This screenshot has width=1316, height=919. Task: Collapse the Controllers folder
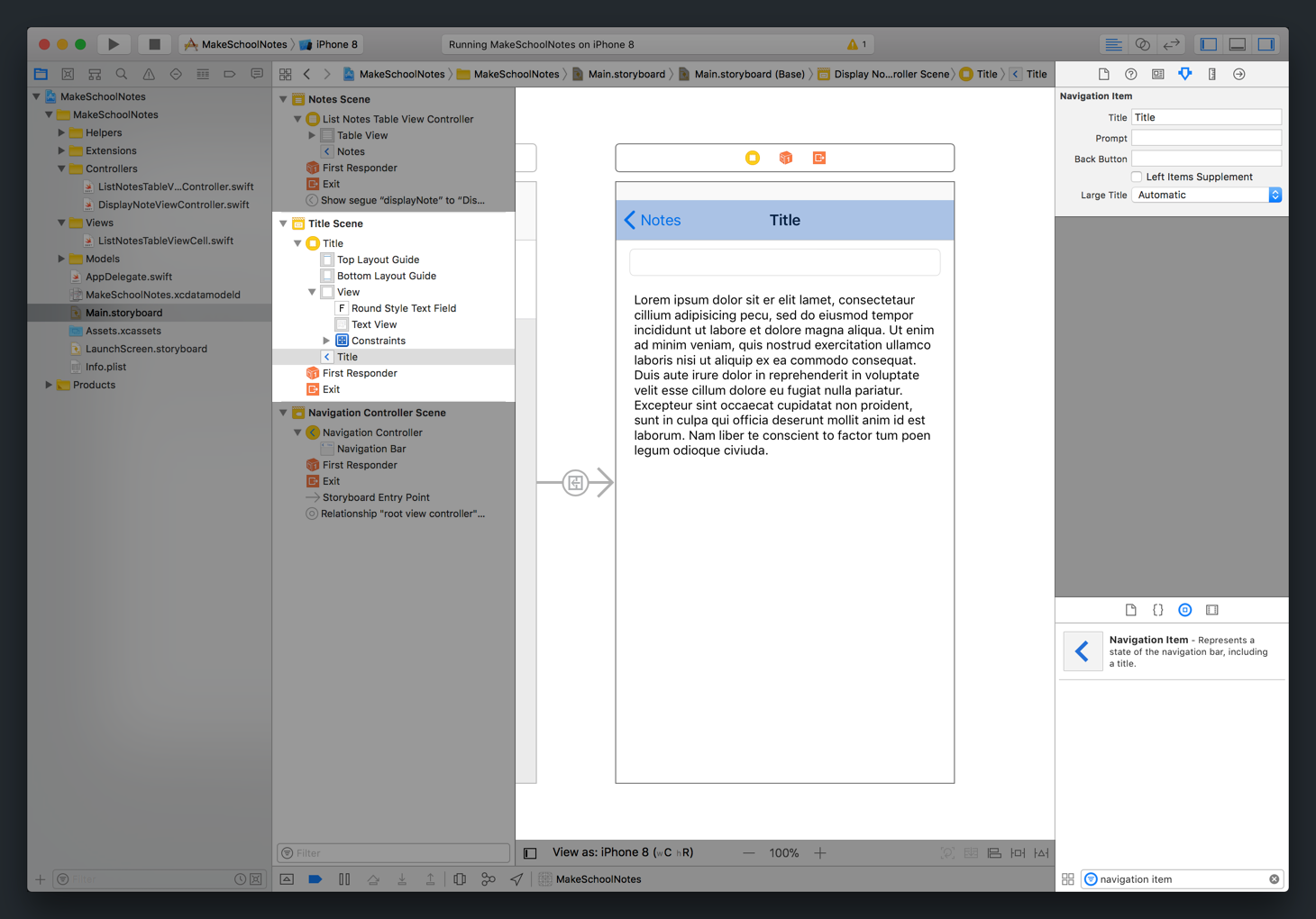point(61,168)
